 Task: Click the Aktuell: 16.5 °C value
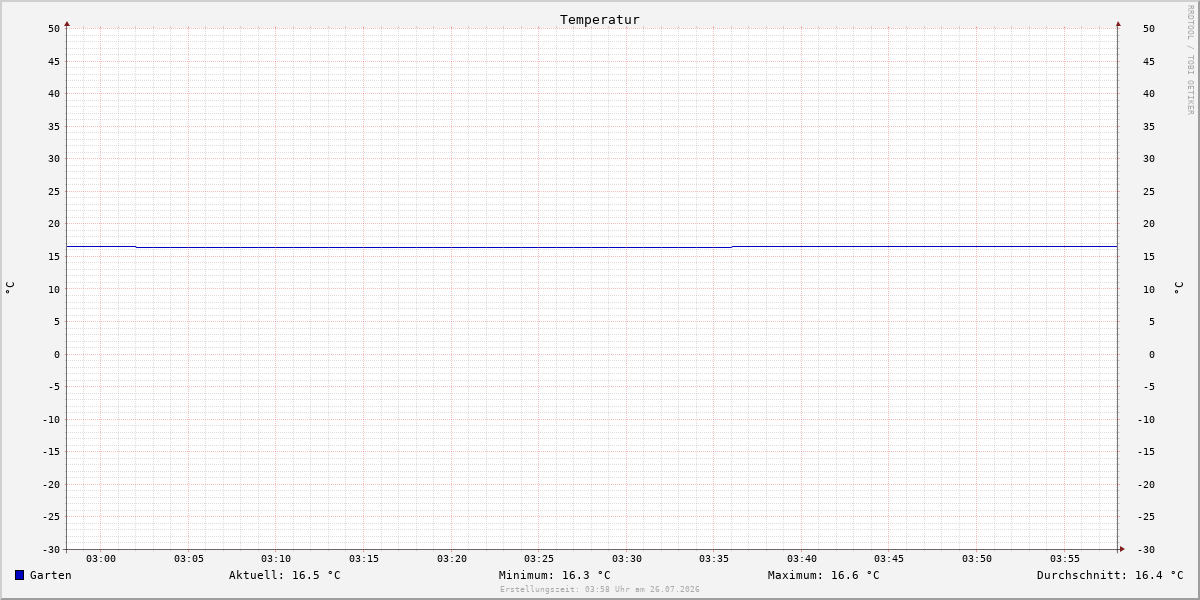pyautogui.click(x=285, y=575)
